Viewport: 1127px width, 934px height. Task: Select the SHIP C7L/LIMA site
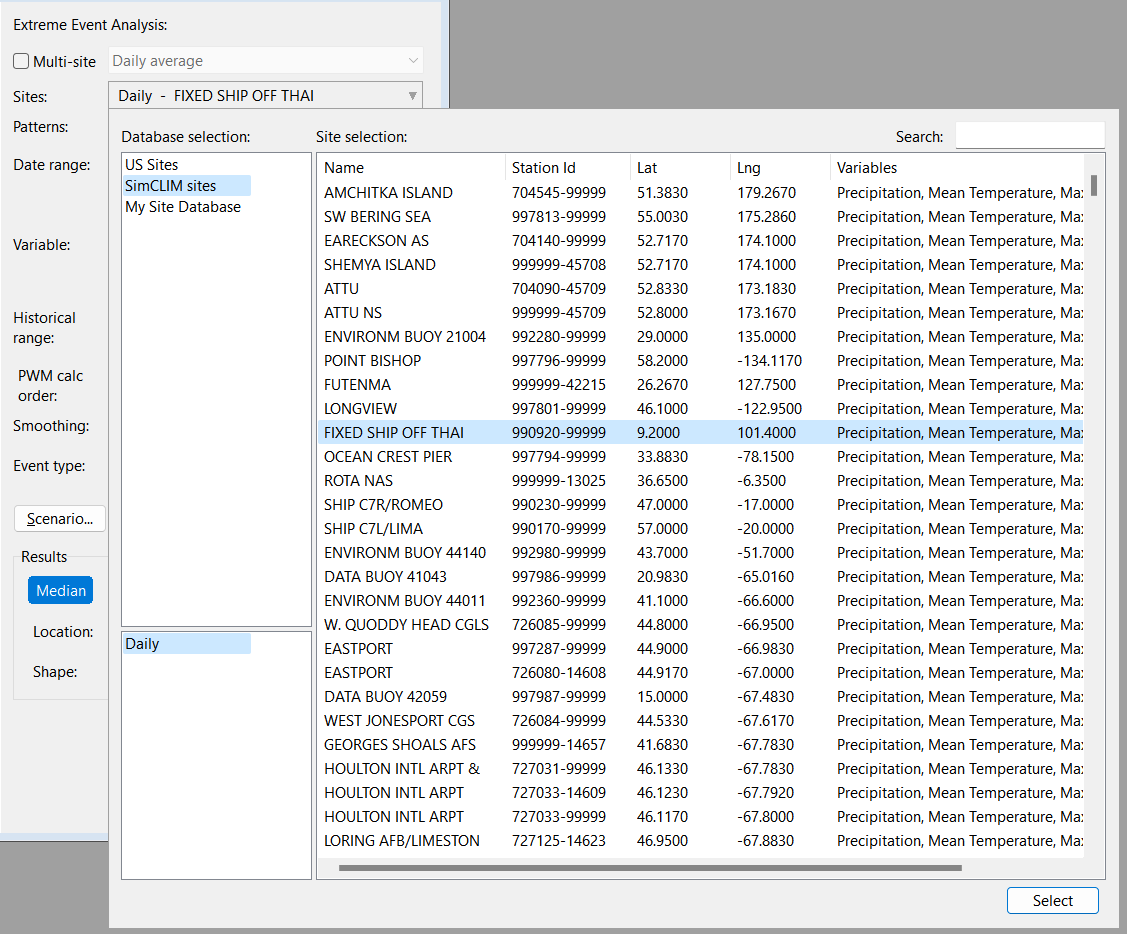click(701, 528)
